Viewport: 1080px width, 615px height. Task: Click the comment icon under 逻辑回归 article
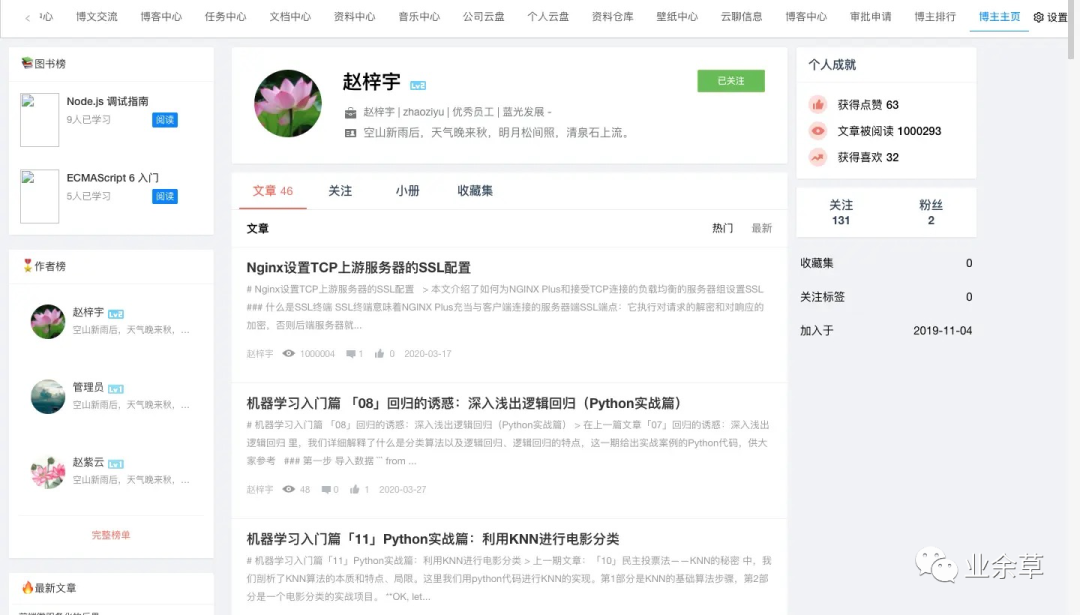tap(326, 490)
